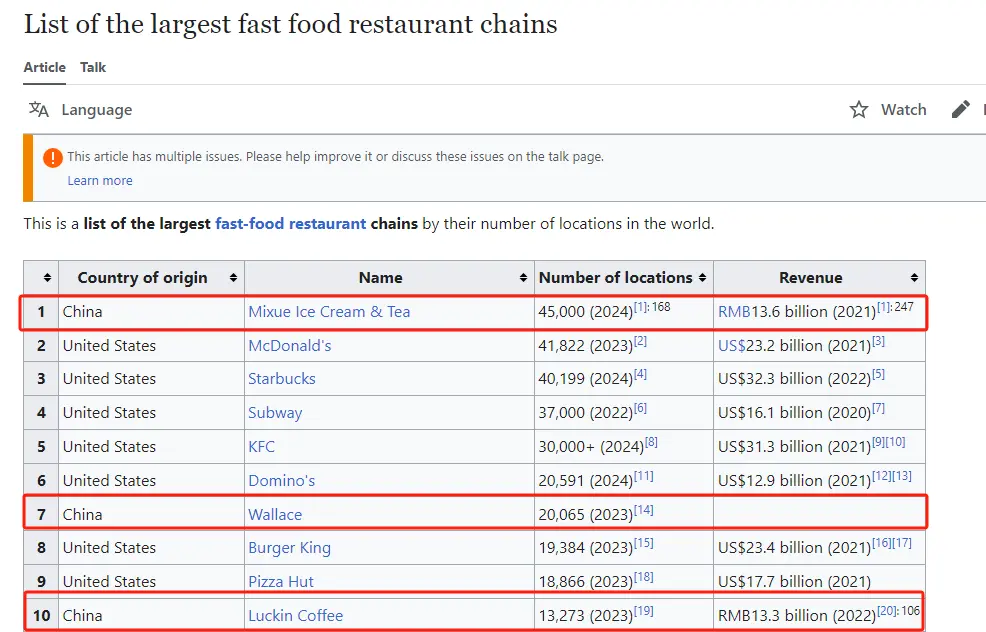Image resolution: width=986 pixels, height=632 pixels.
Task: Select the page title heading text
Action: coord(291,25)
